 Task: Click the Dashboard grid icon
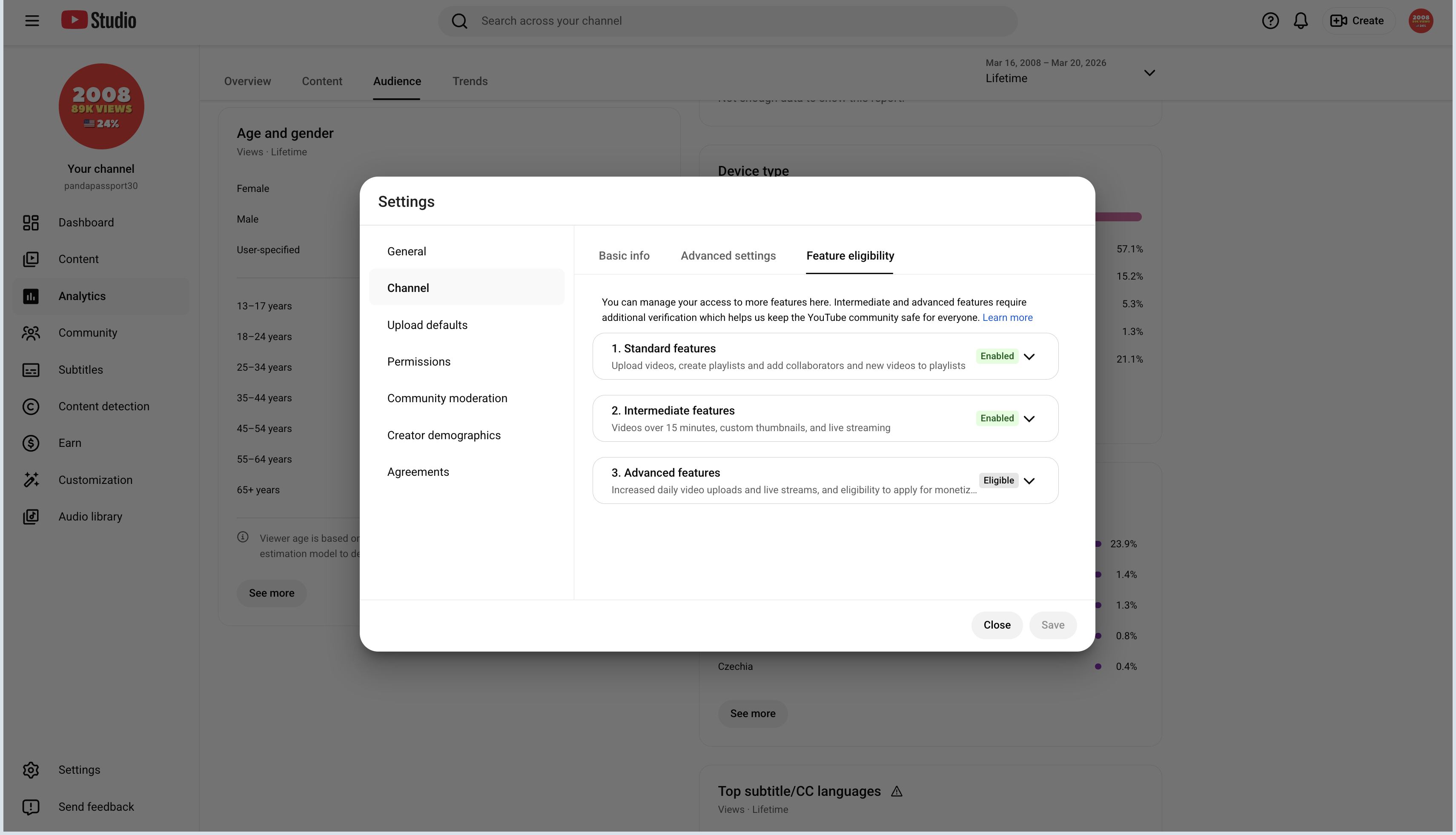pyautogui.click(x=31, y=223)
